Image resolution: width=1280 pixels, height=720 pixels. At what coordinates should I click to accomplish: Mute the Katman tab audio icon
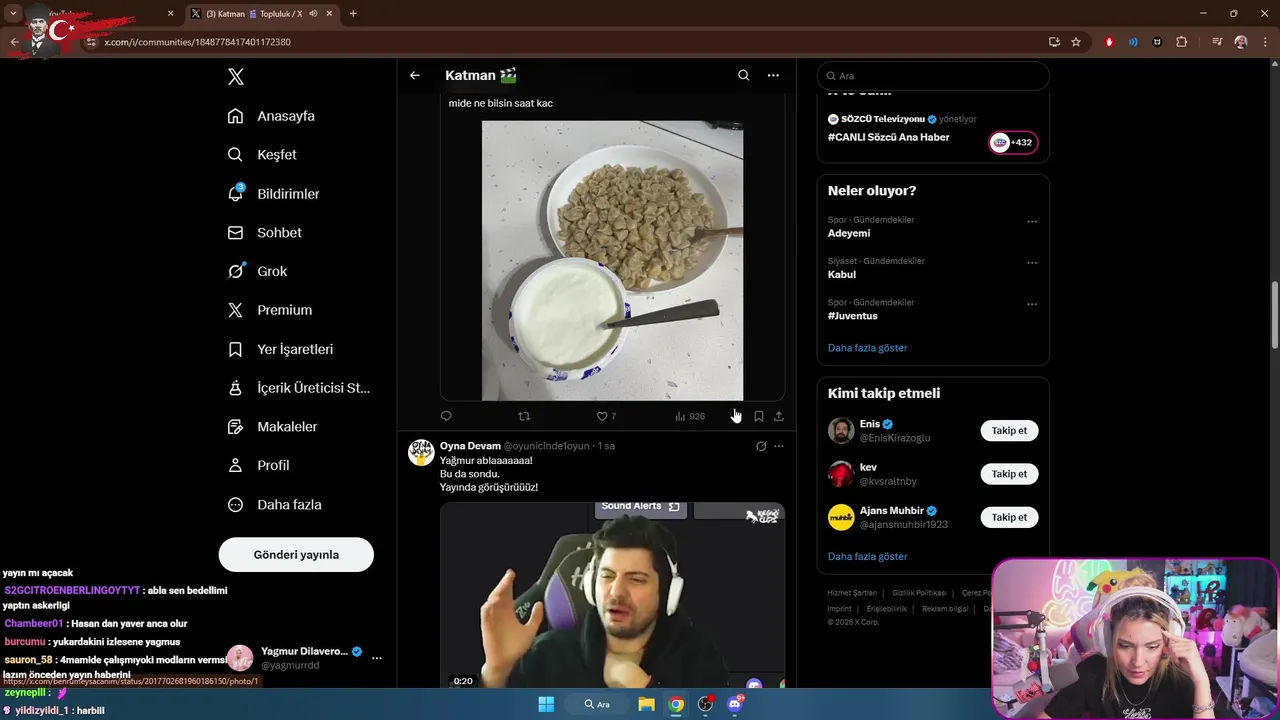[313, 13]
